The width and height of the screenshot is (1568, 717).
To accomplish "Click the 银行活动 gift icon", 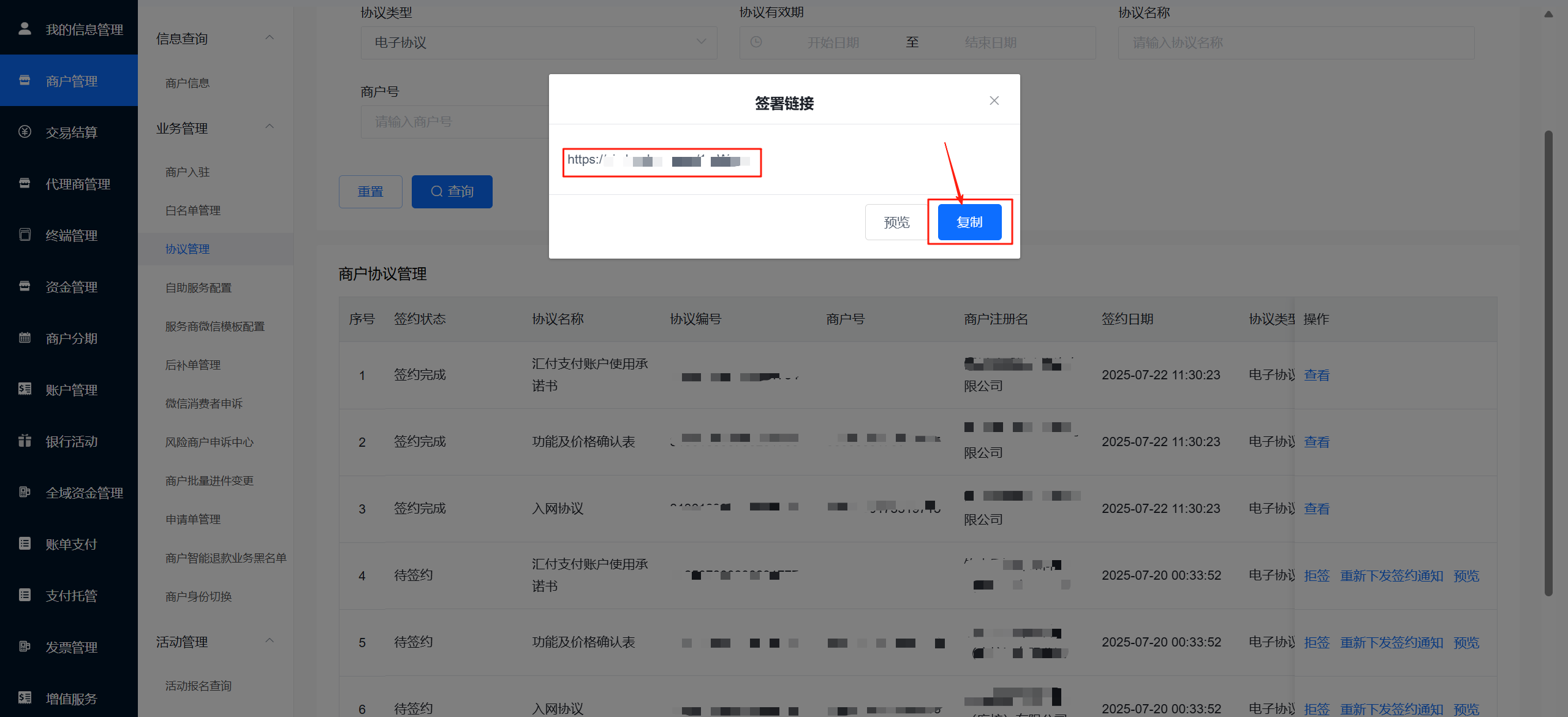I will pyautogui.click(x=25, y=441).
